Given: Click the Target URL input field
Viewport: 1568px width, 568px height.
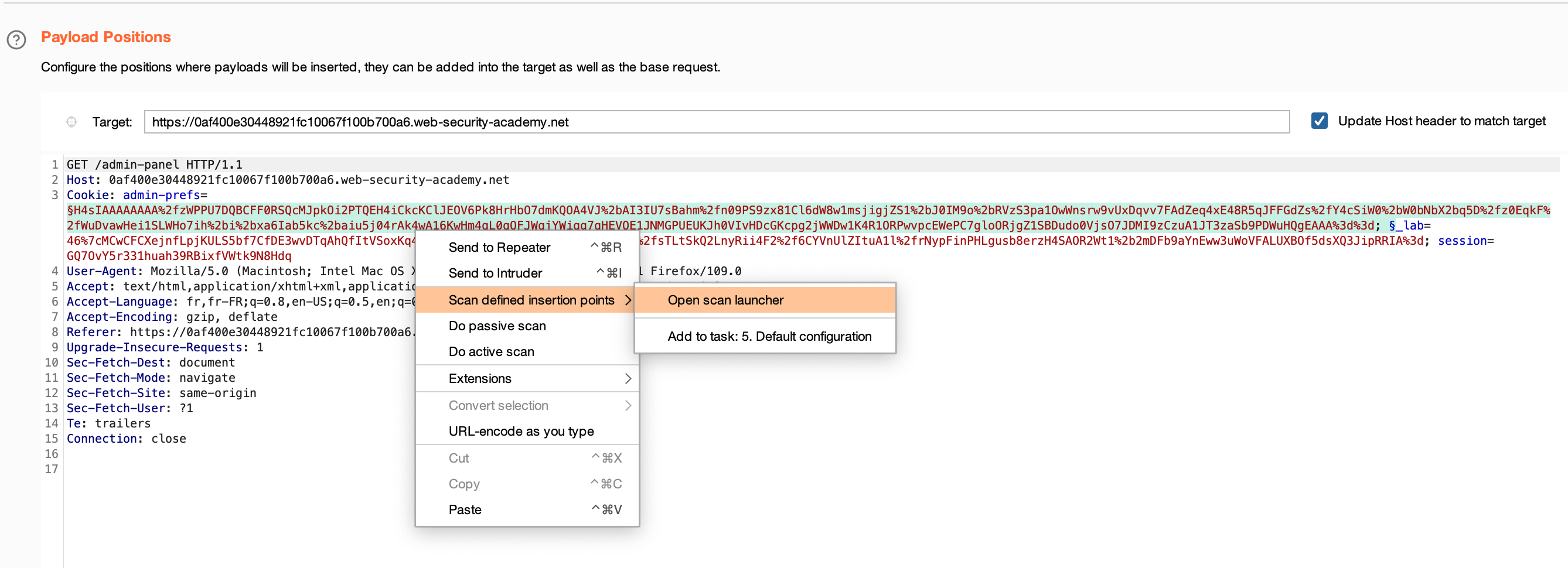Looking at the screenshot, I should pyautogui.click(x=716, y=122).
